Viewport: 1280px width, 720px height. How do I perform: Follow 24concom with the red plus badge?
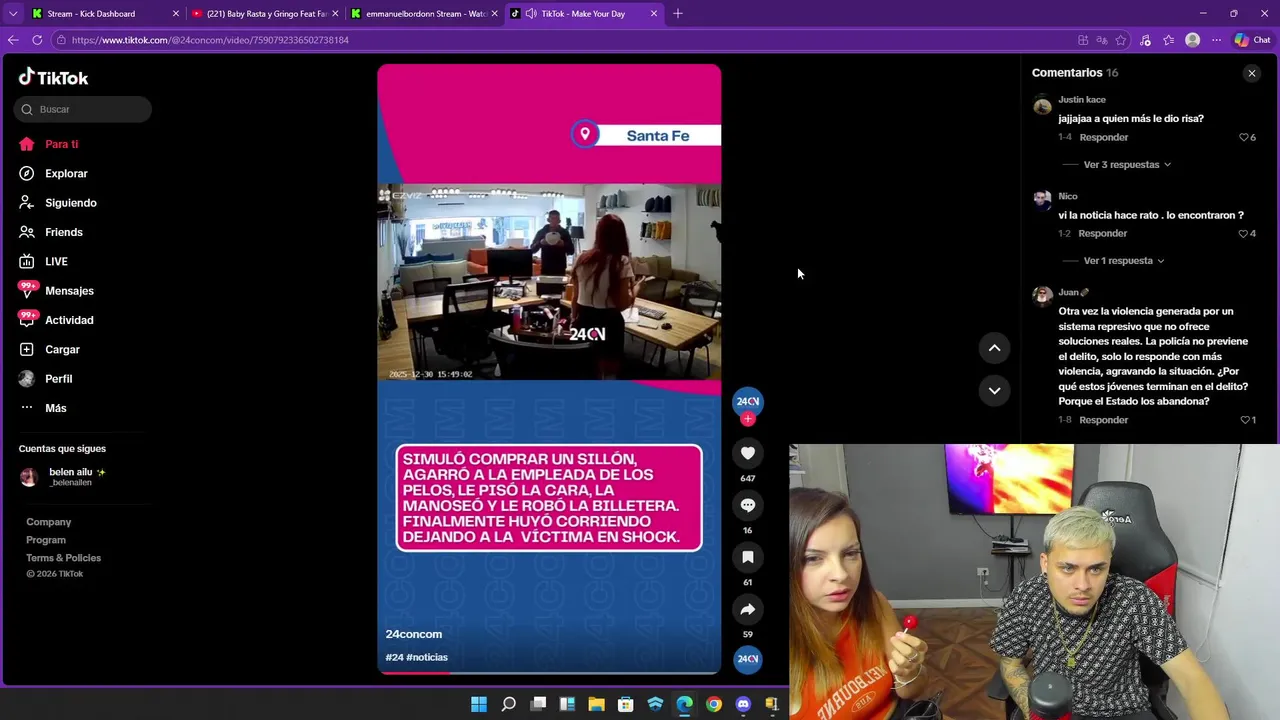click(747, 419)
